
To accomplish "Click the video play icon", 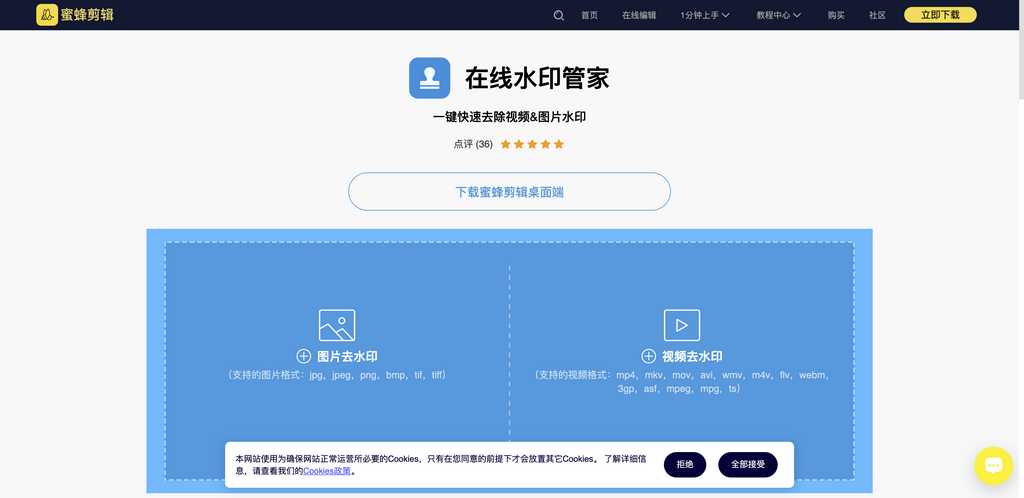I will [x=682, y=325].
